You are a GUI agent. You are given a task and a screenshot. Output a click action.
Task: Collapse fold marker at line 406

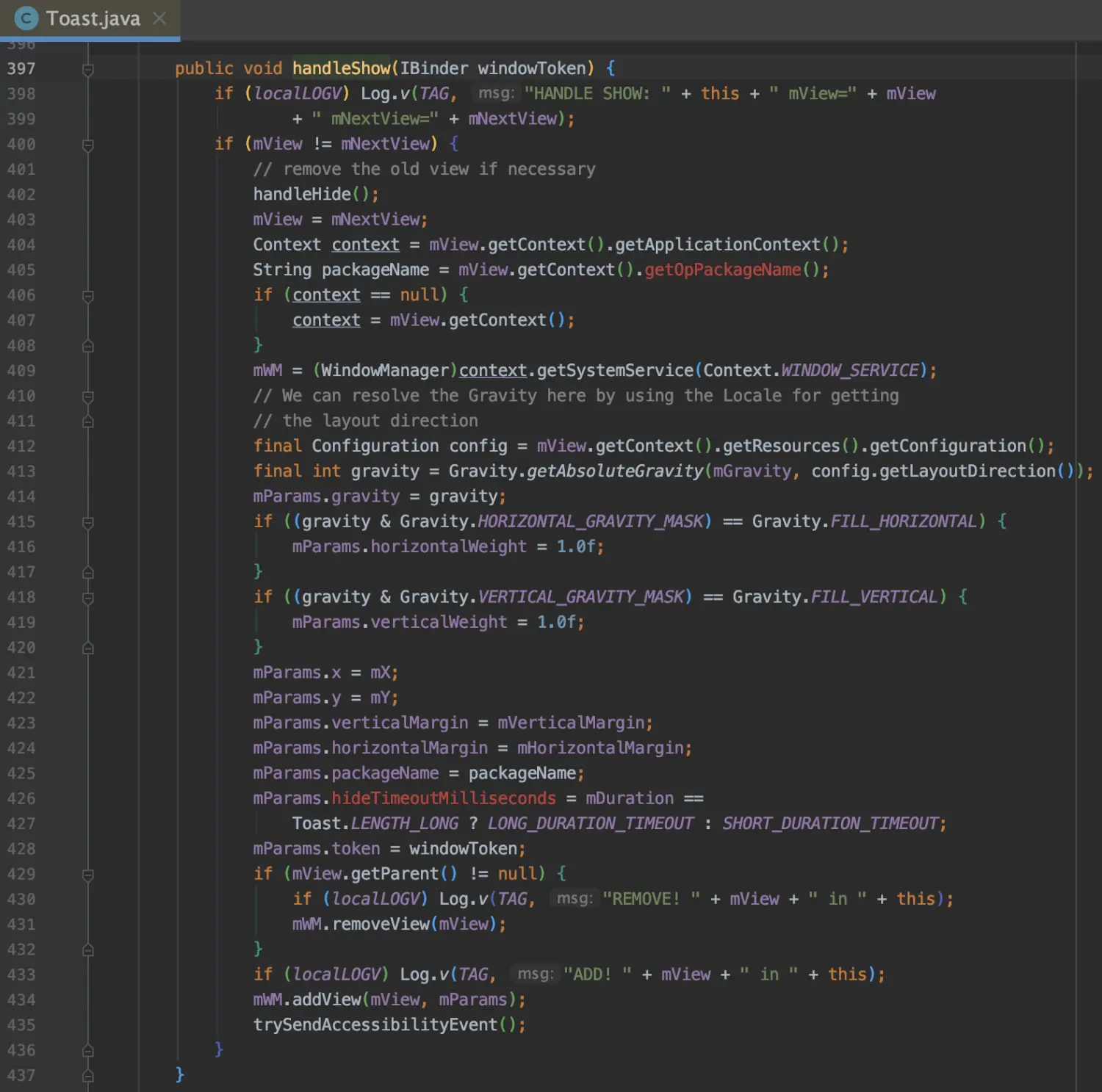(x=88, y=297)
